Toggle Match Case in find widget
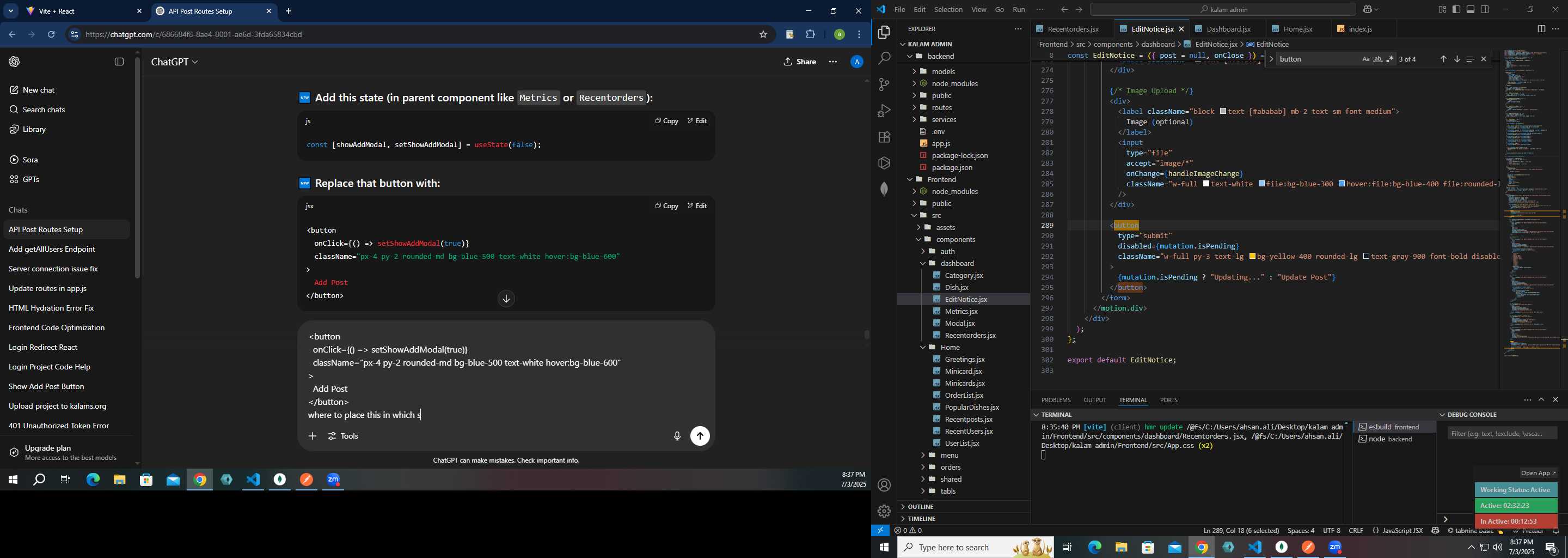This screenshot has height=558, width=1568. coord(1365,59)
